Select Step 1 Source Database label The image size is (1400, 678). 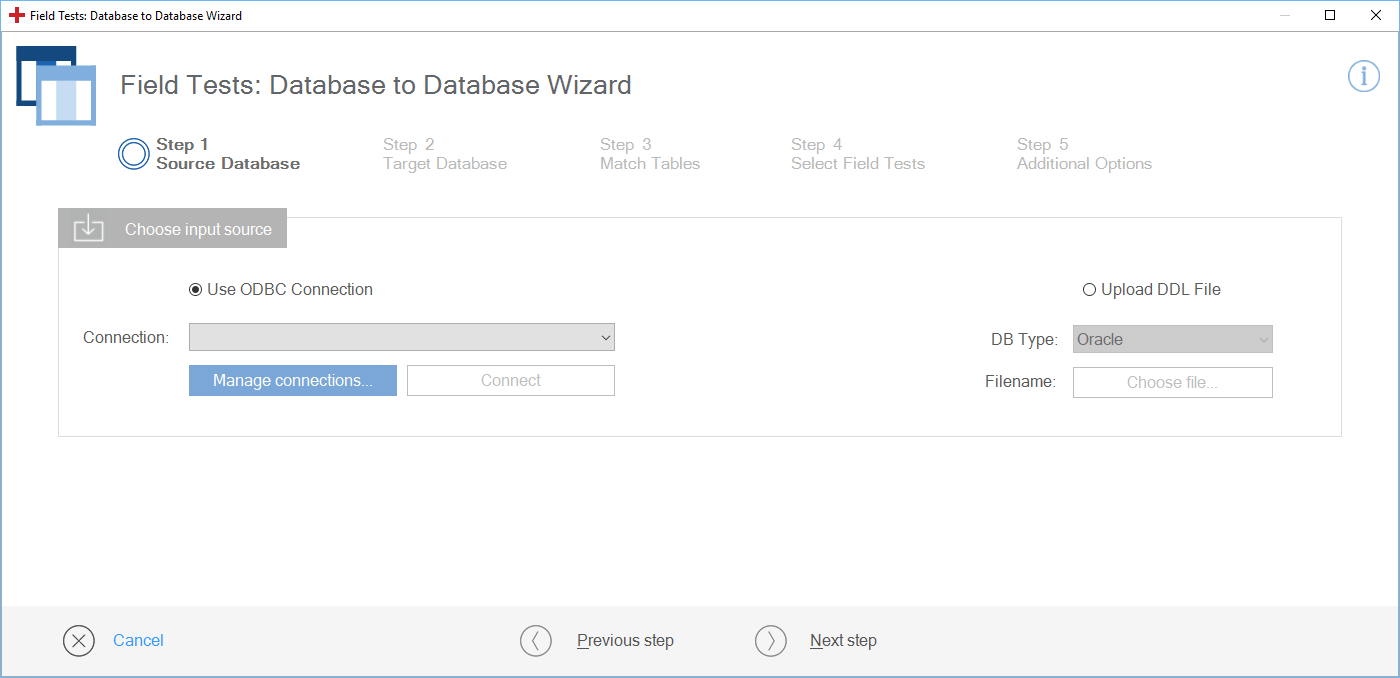point(228,154)
